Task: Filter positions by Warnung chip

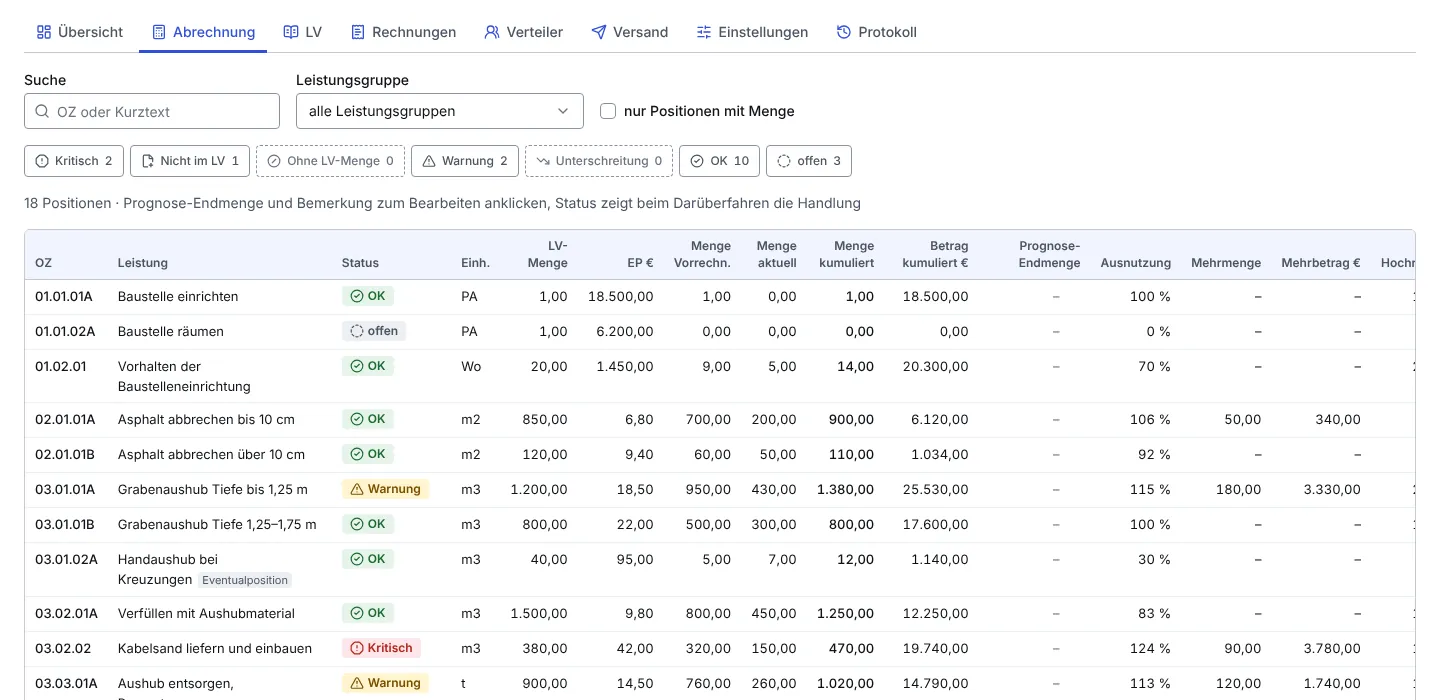Action: click(465, 161)
